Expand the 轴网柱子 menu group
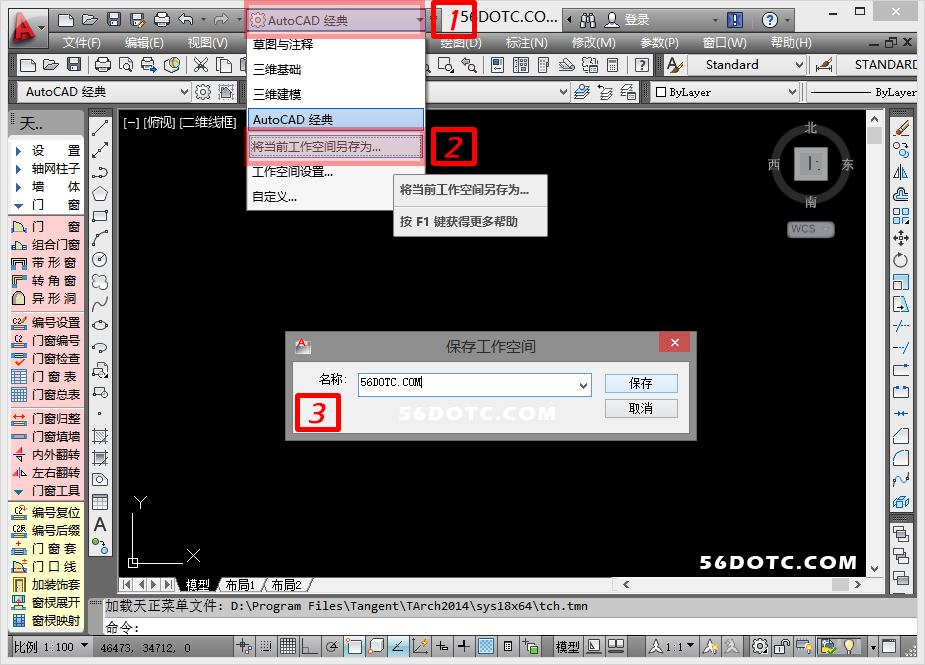The width and height of the screenshot is (925, 665). point(45,168)
